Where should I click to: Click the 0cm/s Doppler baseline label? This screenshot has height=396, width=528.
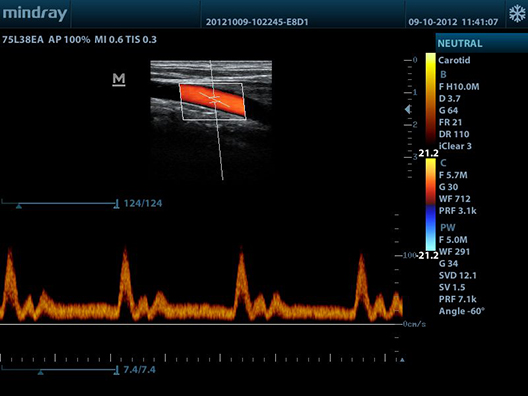click(414, 324)
